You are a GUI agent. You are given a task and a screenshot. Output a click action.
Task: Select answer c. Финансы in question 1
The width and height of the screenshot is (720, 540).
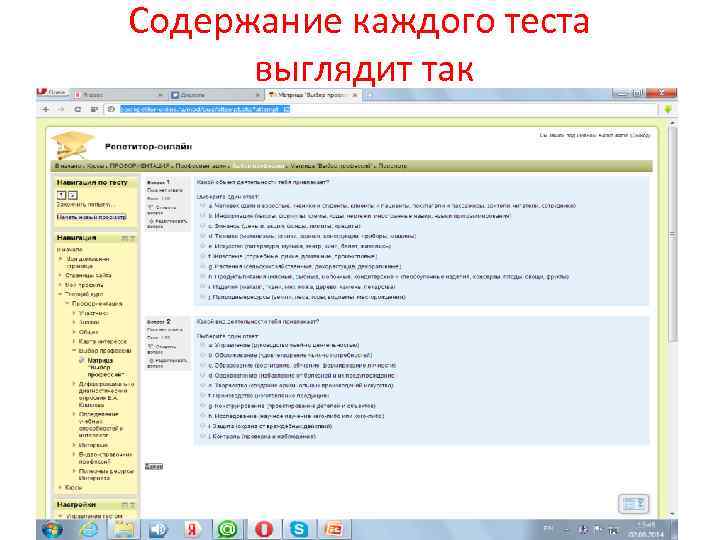(202, 226)
